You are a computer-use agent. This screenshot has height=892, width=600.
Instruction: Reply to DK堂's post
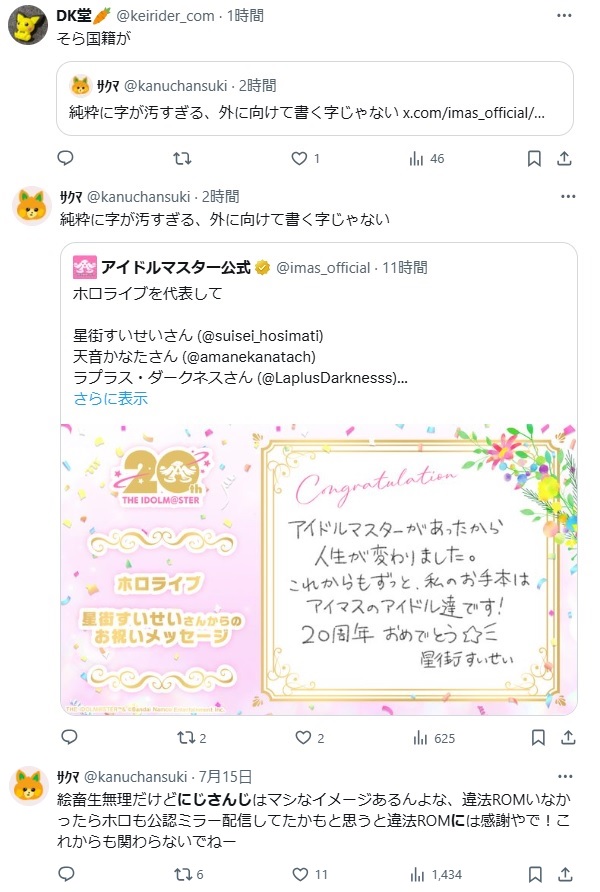(x=66, y=158)
